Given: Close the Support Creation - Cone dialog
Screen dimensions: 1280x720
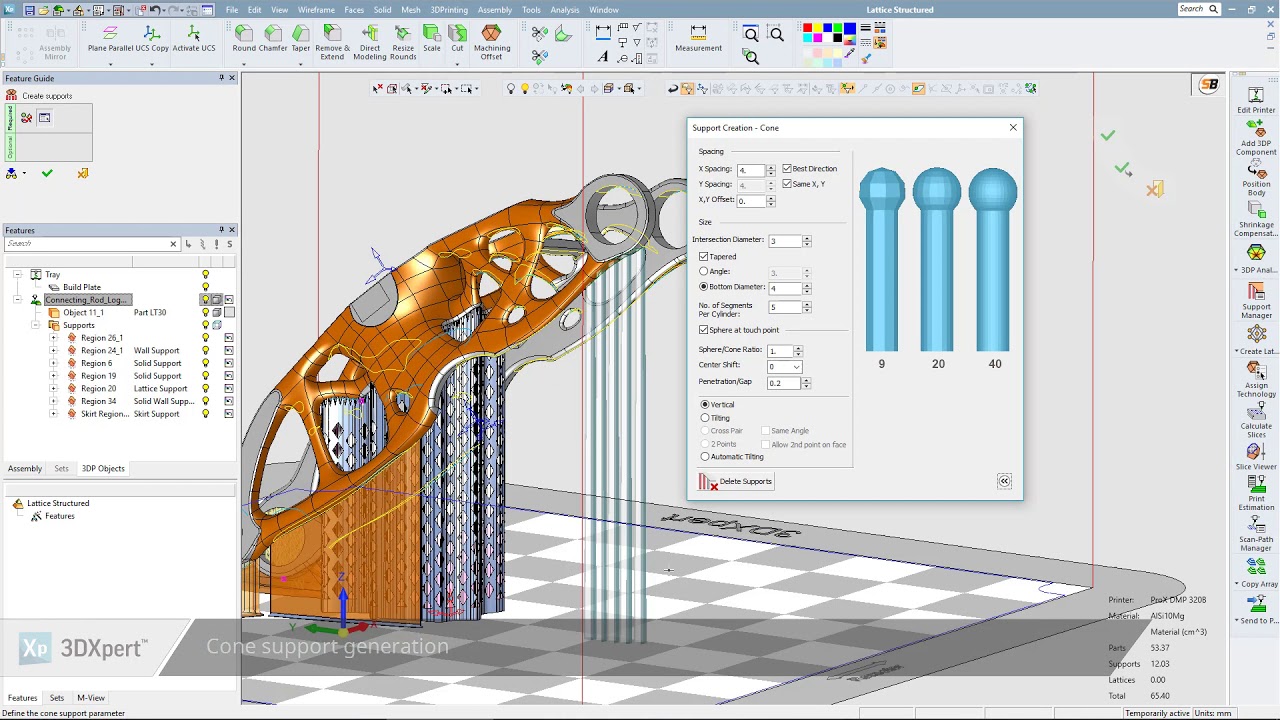Looking at the screenshot, I should pyautogui.click(x=1013, y=128).
